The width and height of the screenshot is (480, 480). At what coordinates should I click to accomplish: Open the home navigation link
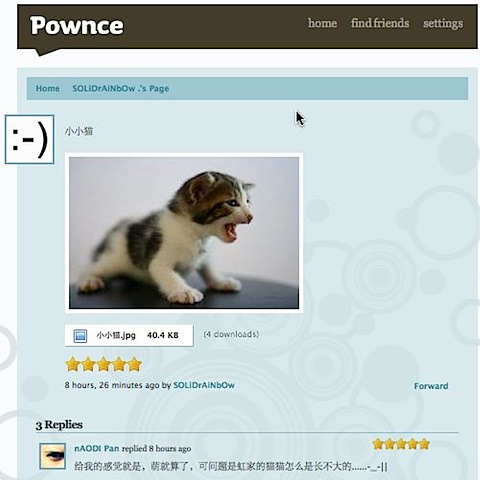tap(322, 23)
